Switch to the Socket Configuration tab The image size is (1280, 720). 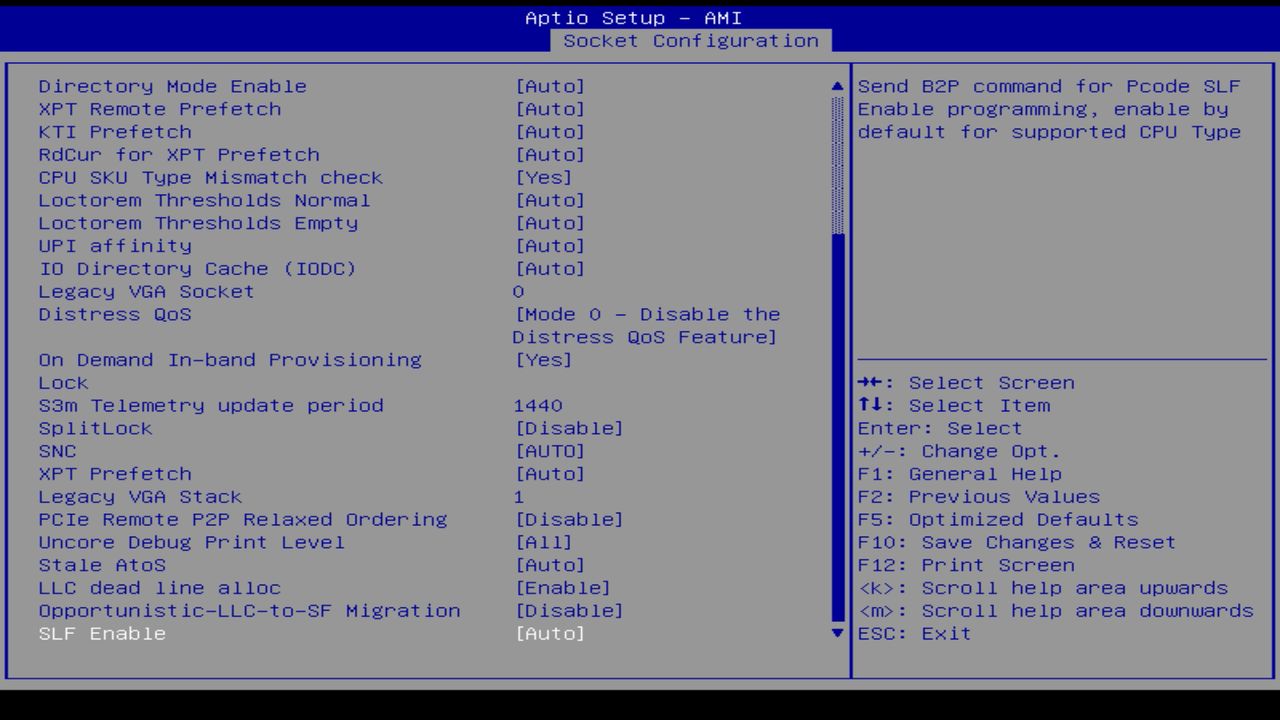[x=692, y=41]
